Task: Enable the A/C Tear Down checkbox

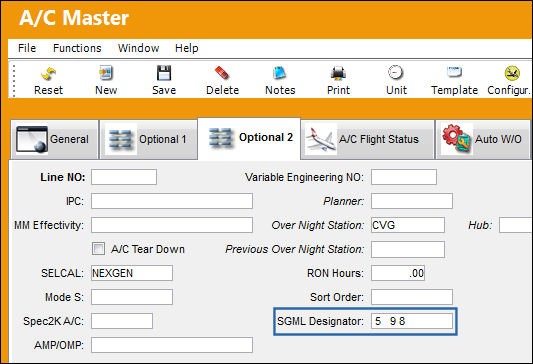Action: [x=98, y=249]
